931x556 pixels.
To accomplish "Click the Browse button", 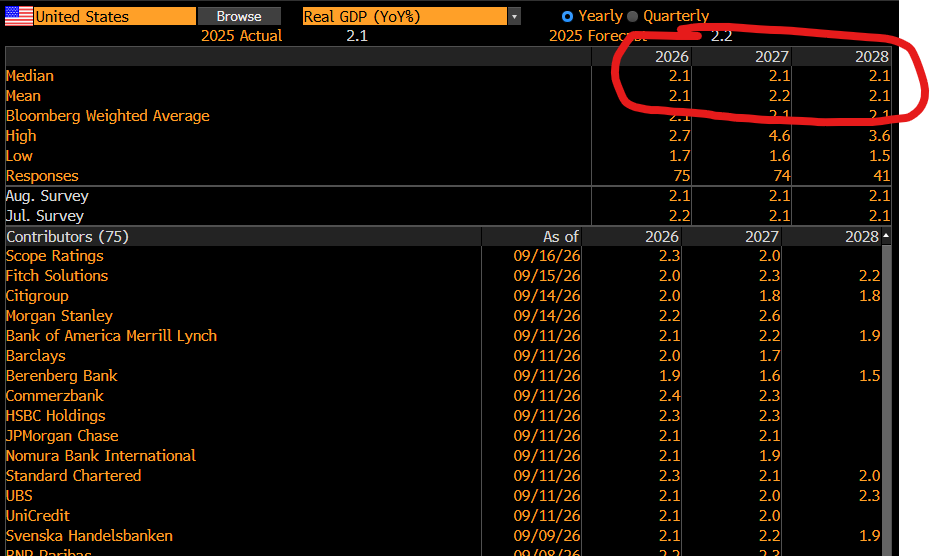I will pos(239,16).
